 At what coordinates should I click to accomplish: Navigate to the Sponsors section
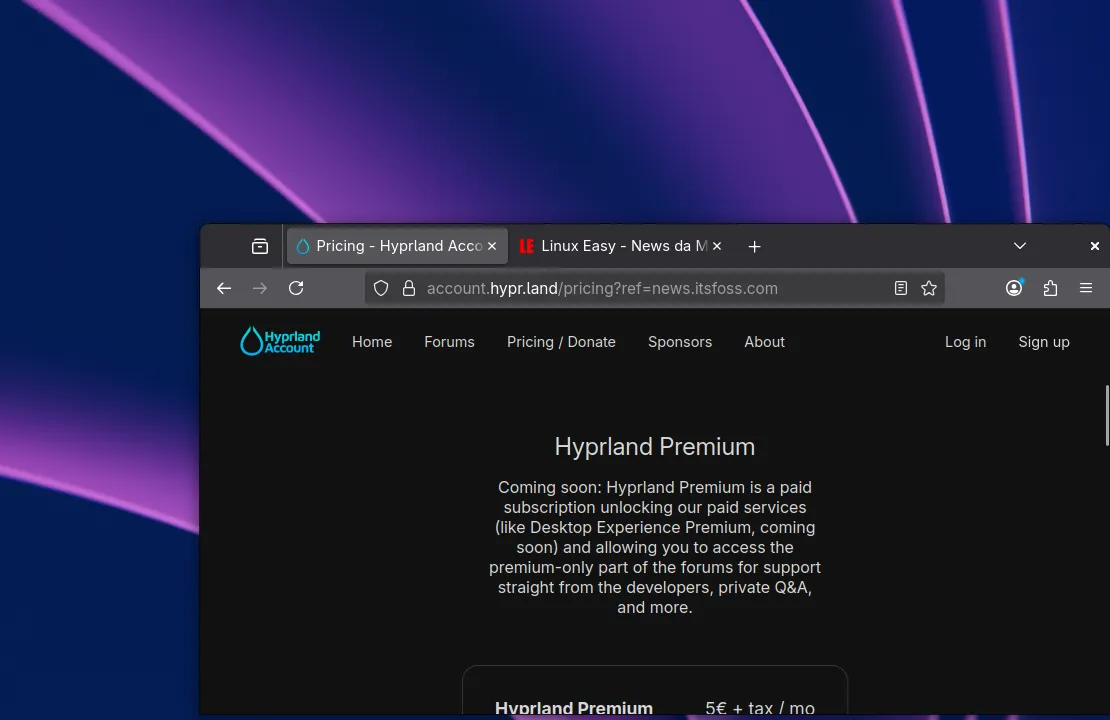tap(680, 341)
